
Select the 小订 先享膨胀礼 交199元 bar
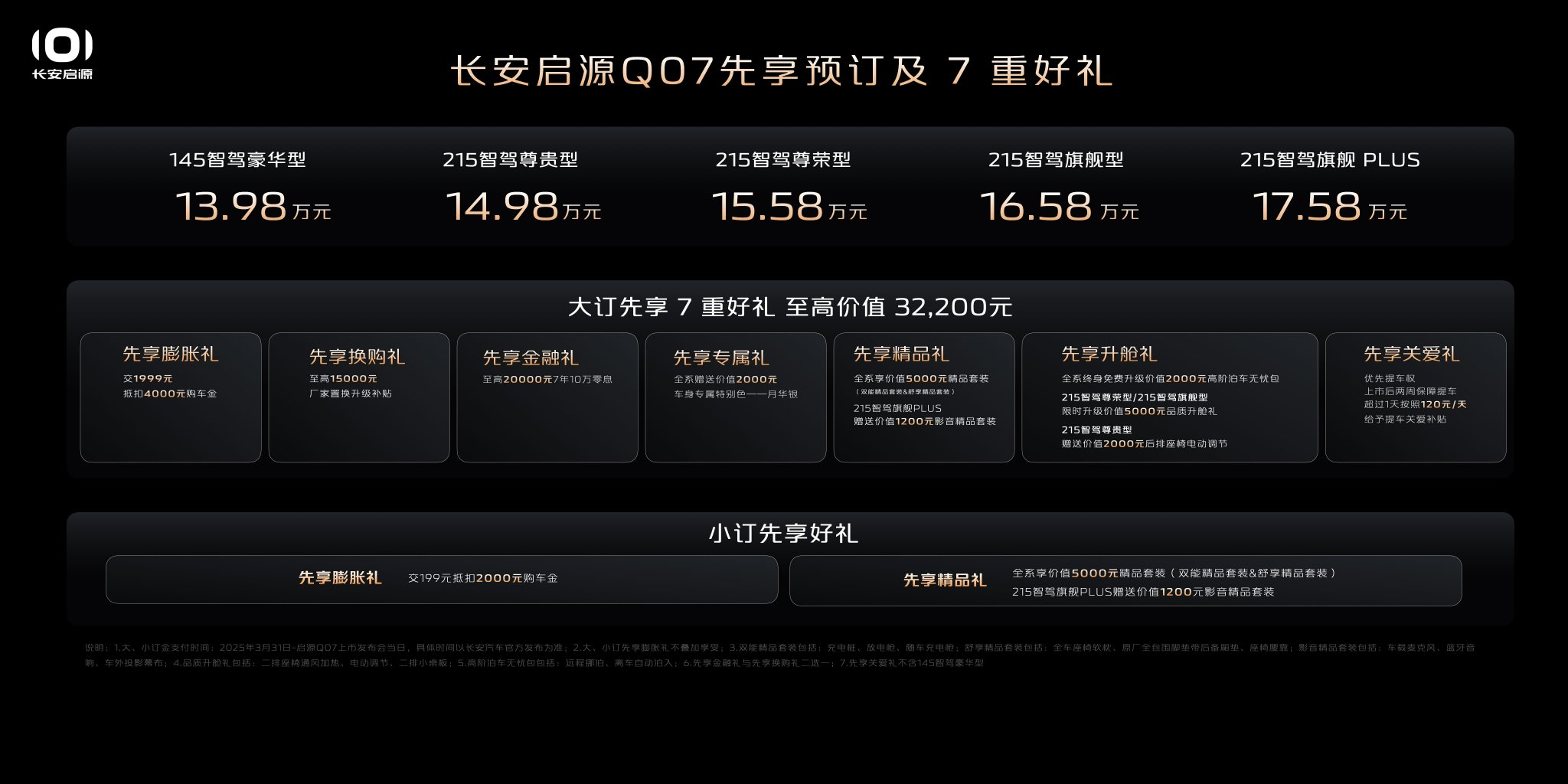tap(442, 579)
